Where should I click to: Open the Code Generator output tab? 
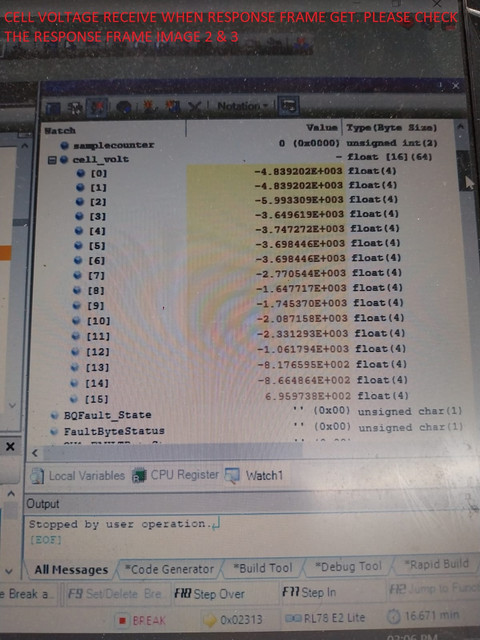pyautogui.click(x=169, y=569)
